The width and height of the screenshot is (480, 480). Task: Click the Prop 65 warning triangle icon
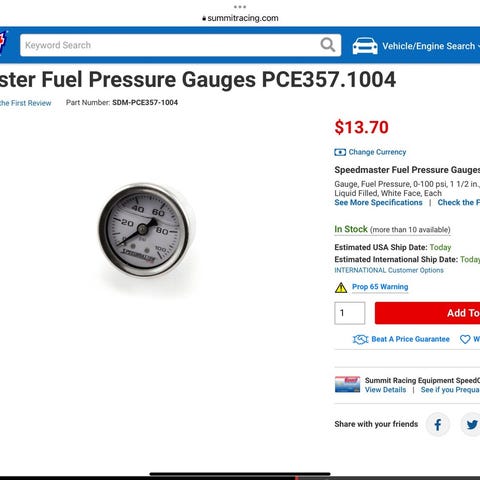[x=341, y=287]
